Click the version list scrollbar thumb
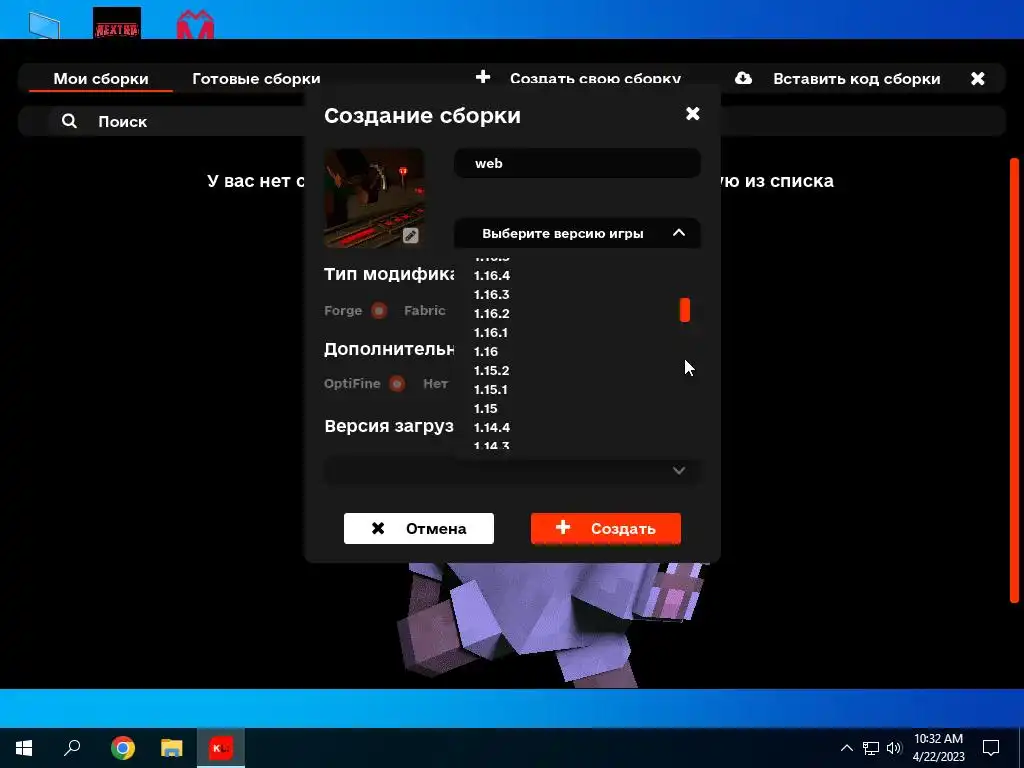 tap(684, 310)
